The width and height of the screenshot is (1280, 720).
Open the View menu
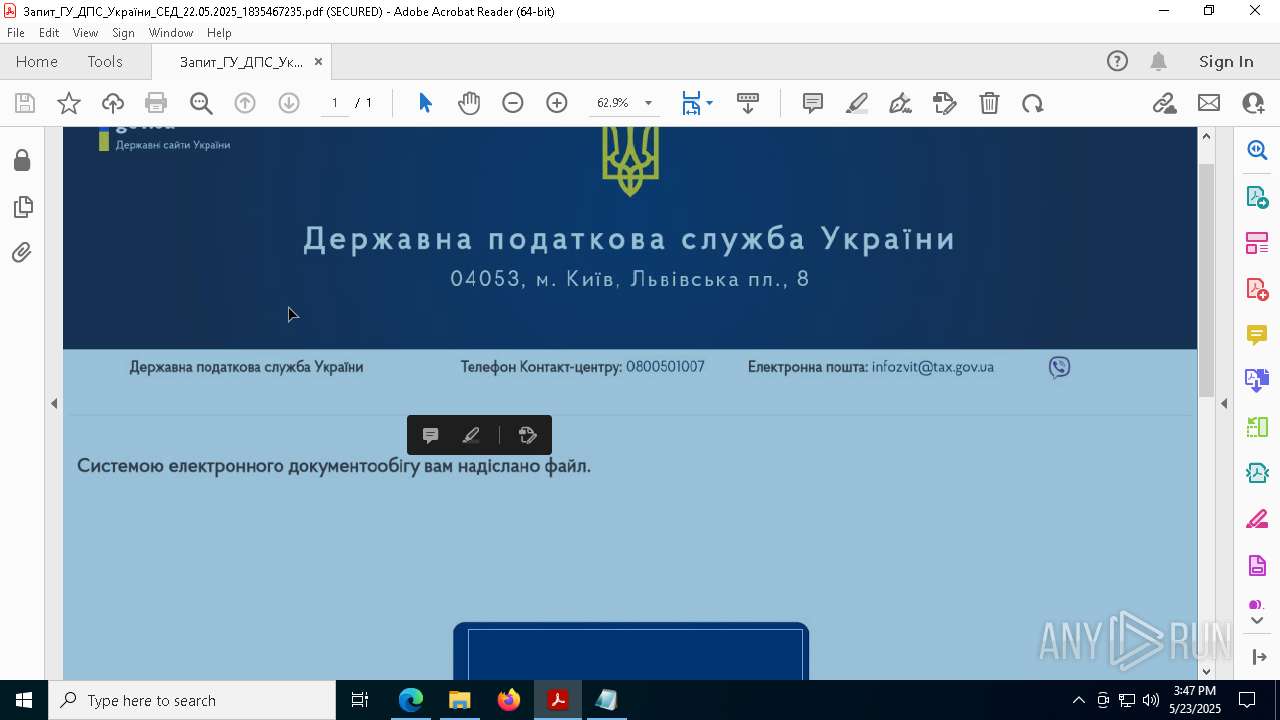click(85, 33)
